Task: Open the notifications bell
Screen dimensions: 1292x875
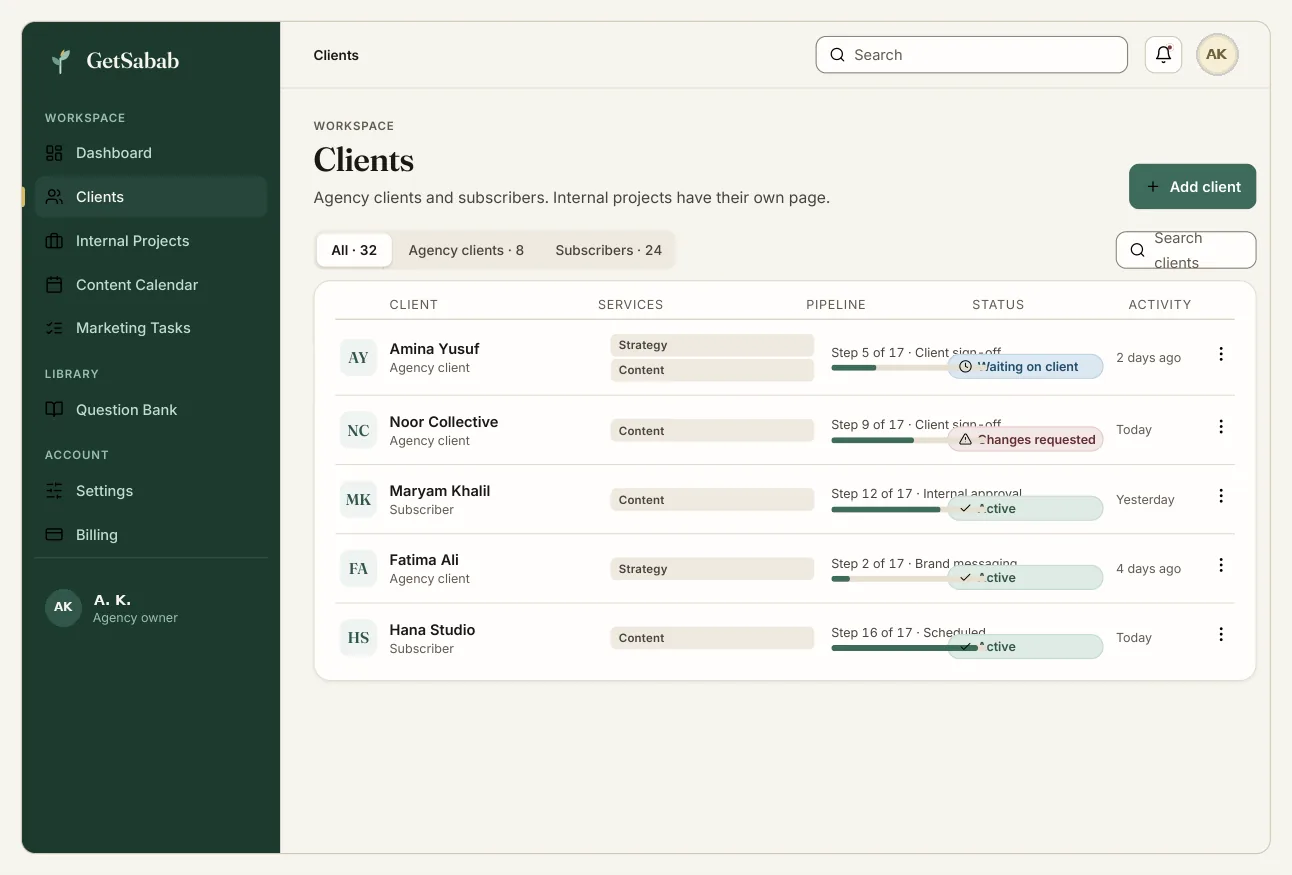Action: [1163, 55]
